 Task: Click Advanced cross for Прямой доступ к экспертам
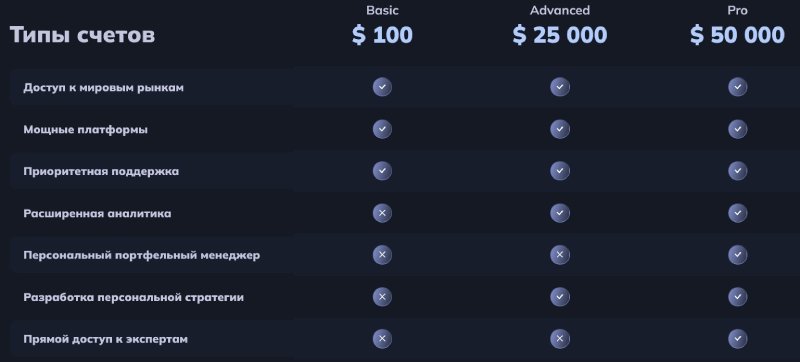(560, 339)
